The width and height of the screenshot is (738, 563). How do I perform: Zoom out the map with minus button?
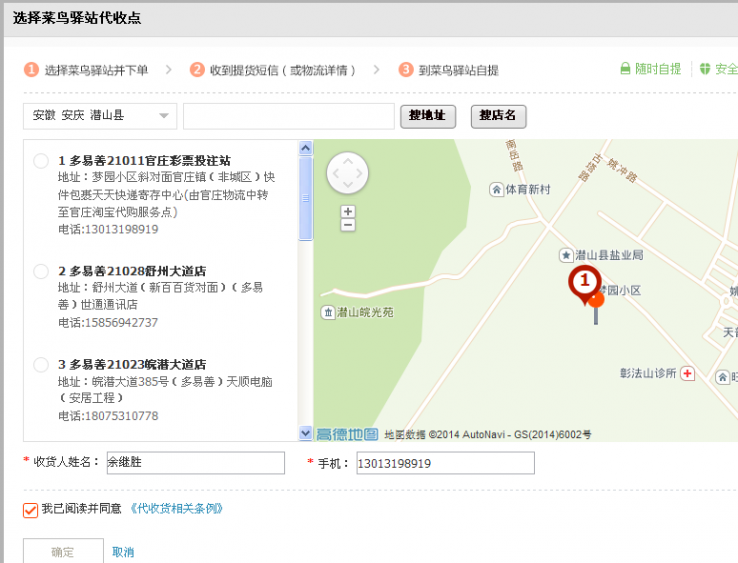(x=348, y=225)
